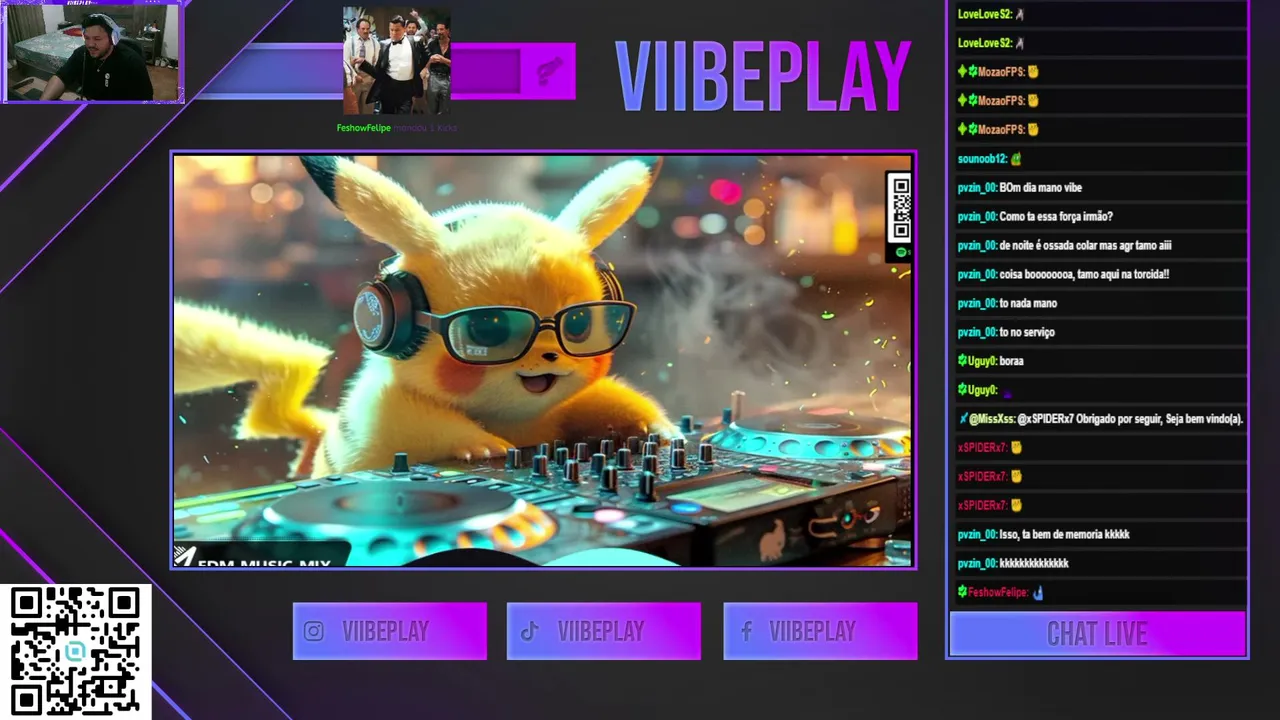Click Uguy0's message "boraa"
The image size is (1280, 720).
(1012, 361)
